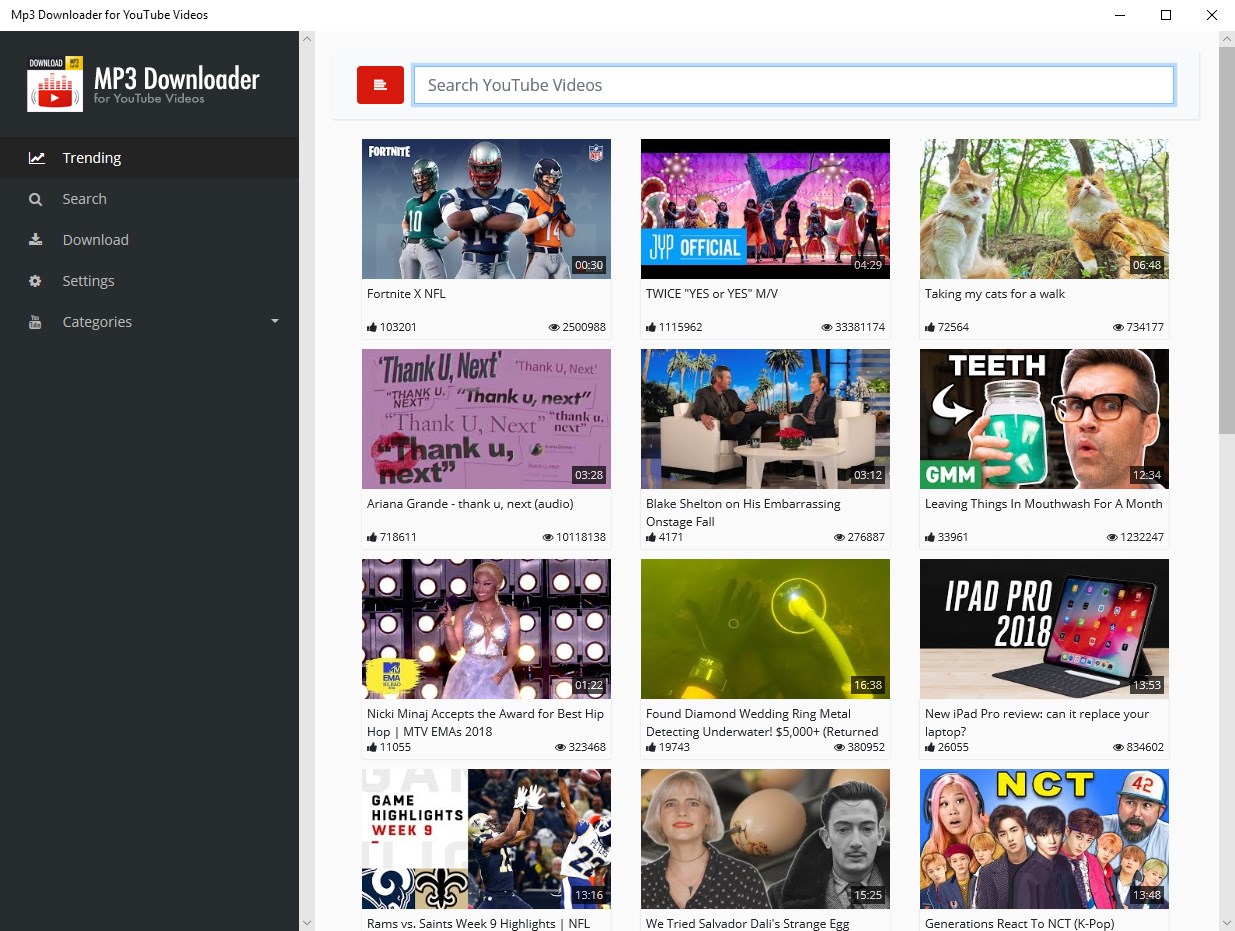Go to the Search menu item
1235x931 pixels.
click(x=149, y=199)
